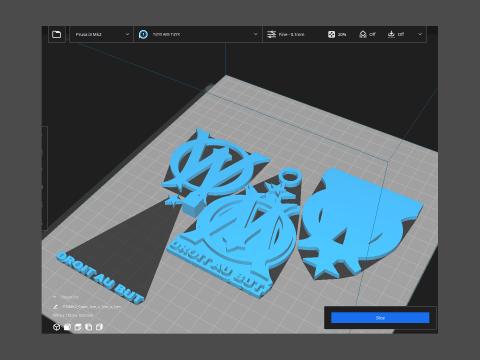Switch to the front view cube icon
Screen dimensions: 480x360
click(x=67, y=327)
